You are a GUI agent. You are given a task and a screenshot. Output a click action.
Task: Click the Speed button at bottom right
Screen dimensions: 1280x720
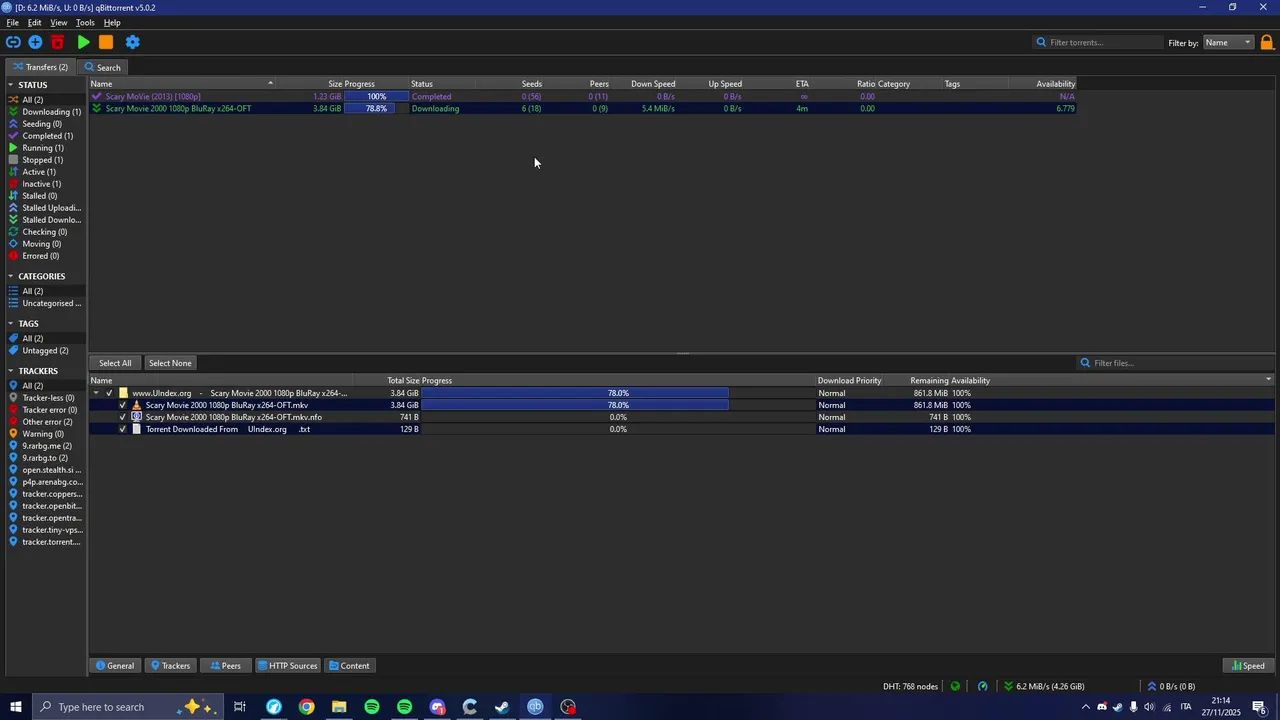coord(1248,666)
